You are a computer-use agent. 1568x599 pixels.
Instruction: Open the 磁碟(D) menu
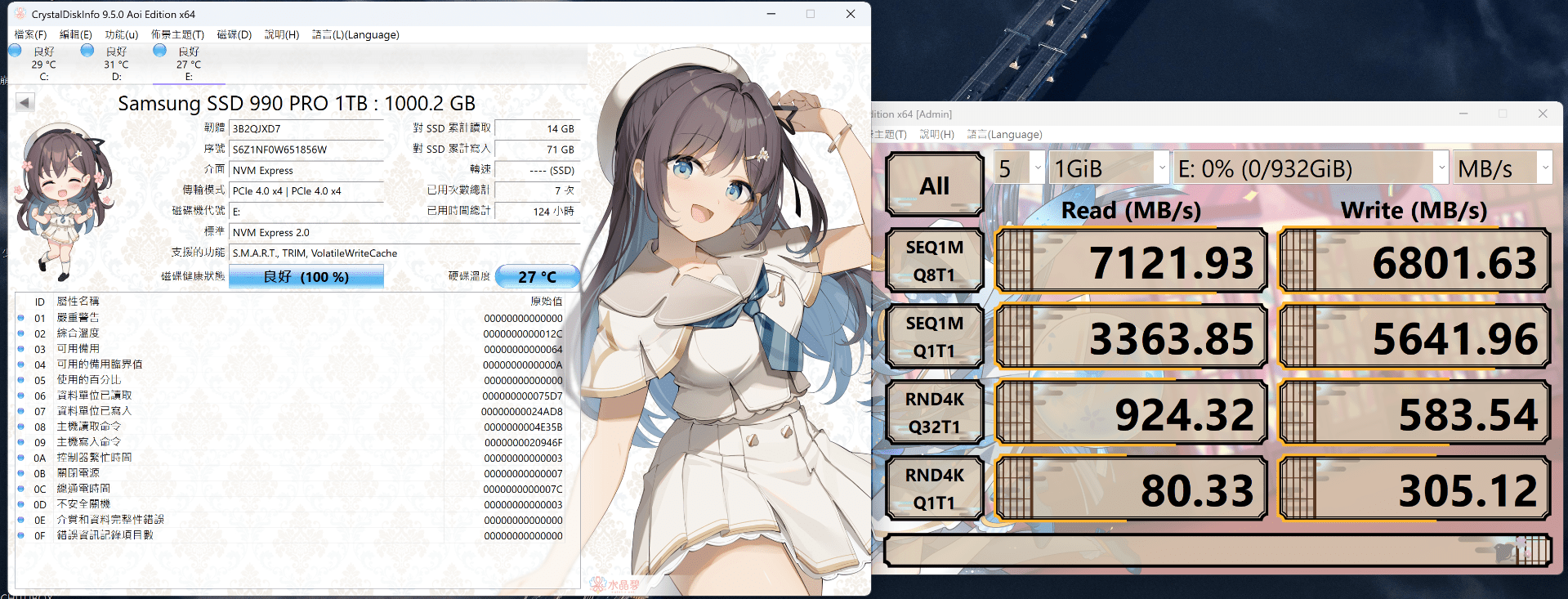click(234, 34)
